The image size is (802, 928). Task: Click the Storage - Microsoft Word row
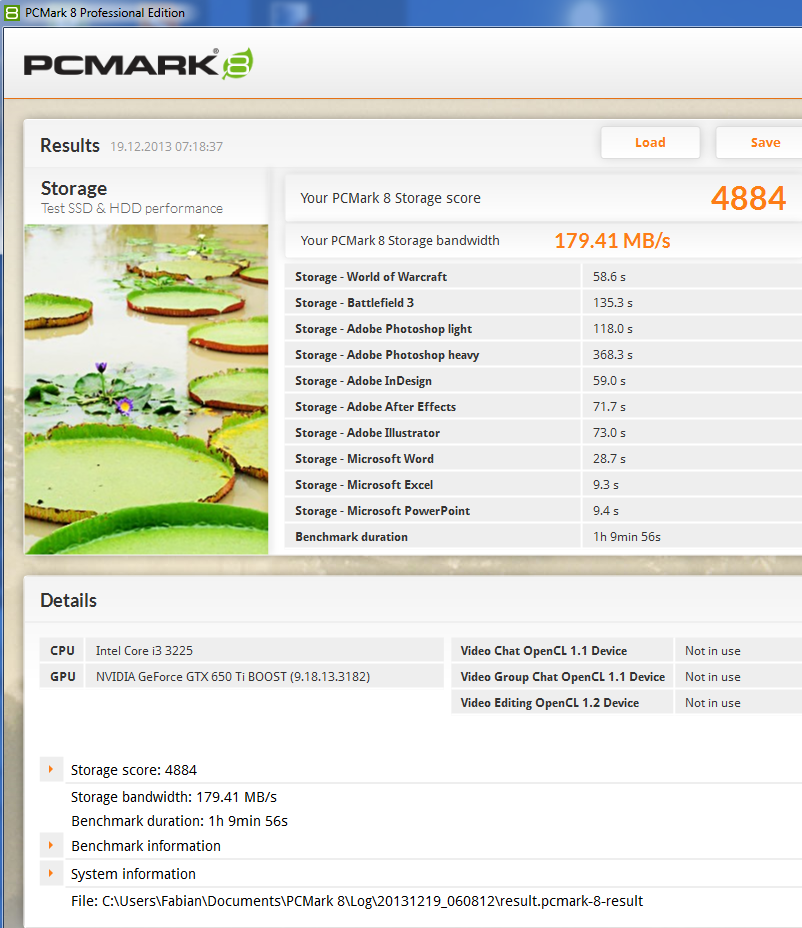click(x=543, y=459)
